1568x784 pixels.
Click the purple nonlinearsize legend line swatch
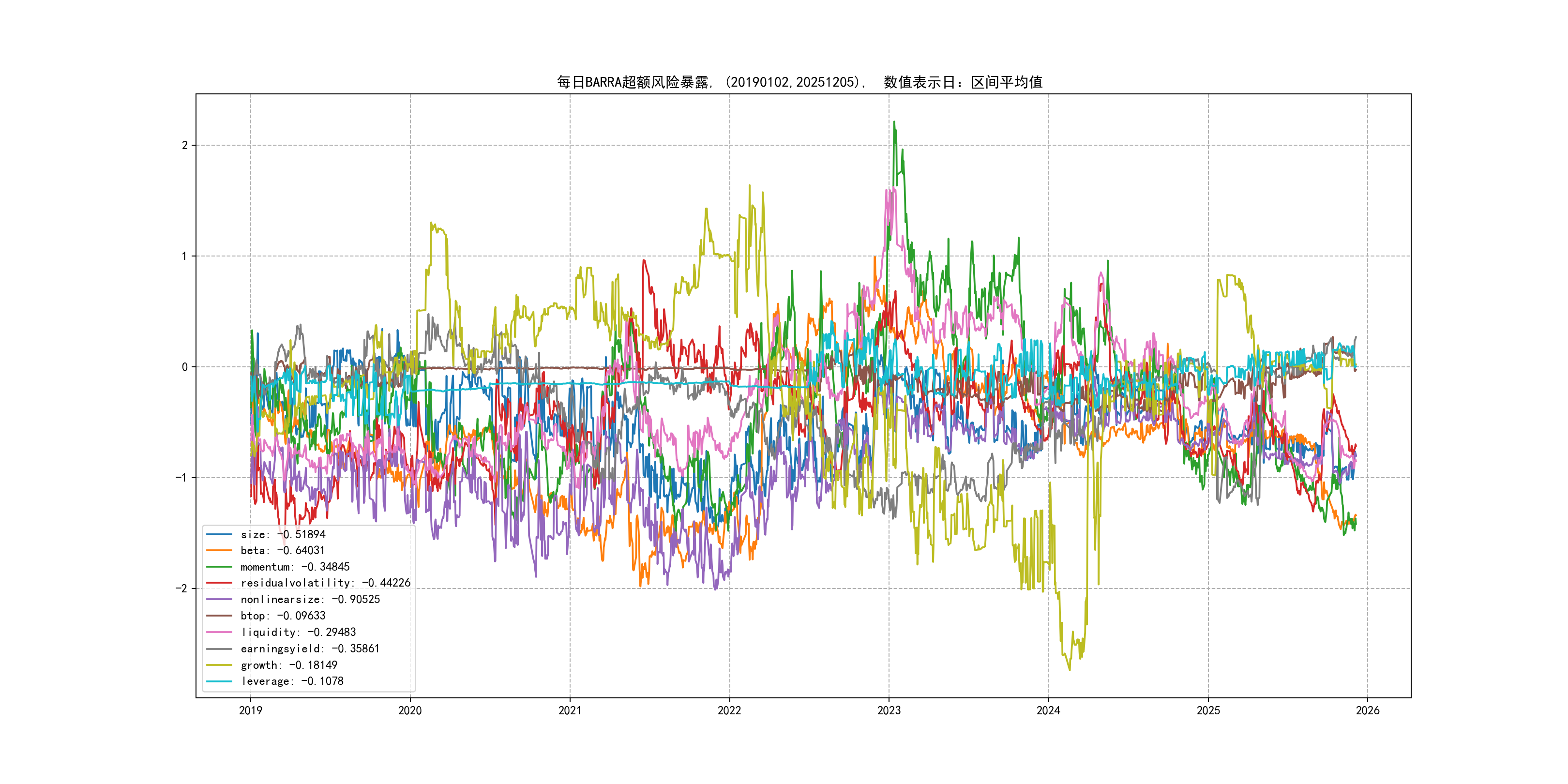coord(219,600)
